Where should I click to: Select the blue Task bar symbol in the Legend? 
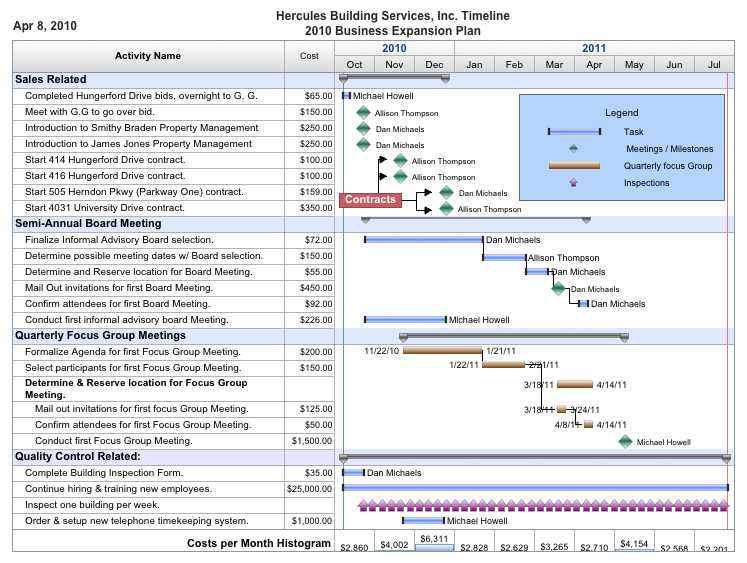pyautogui.click(x=574, y=132)
